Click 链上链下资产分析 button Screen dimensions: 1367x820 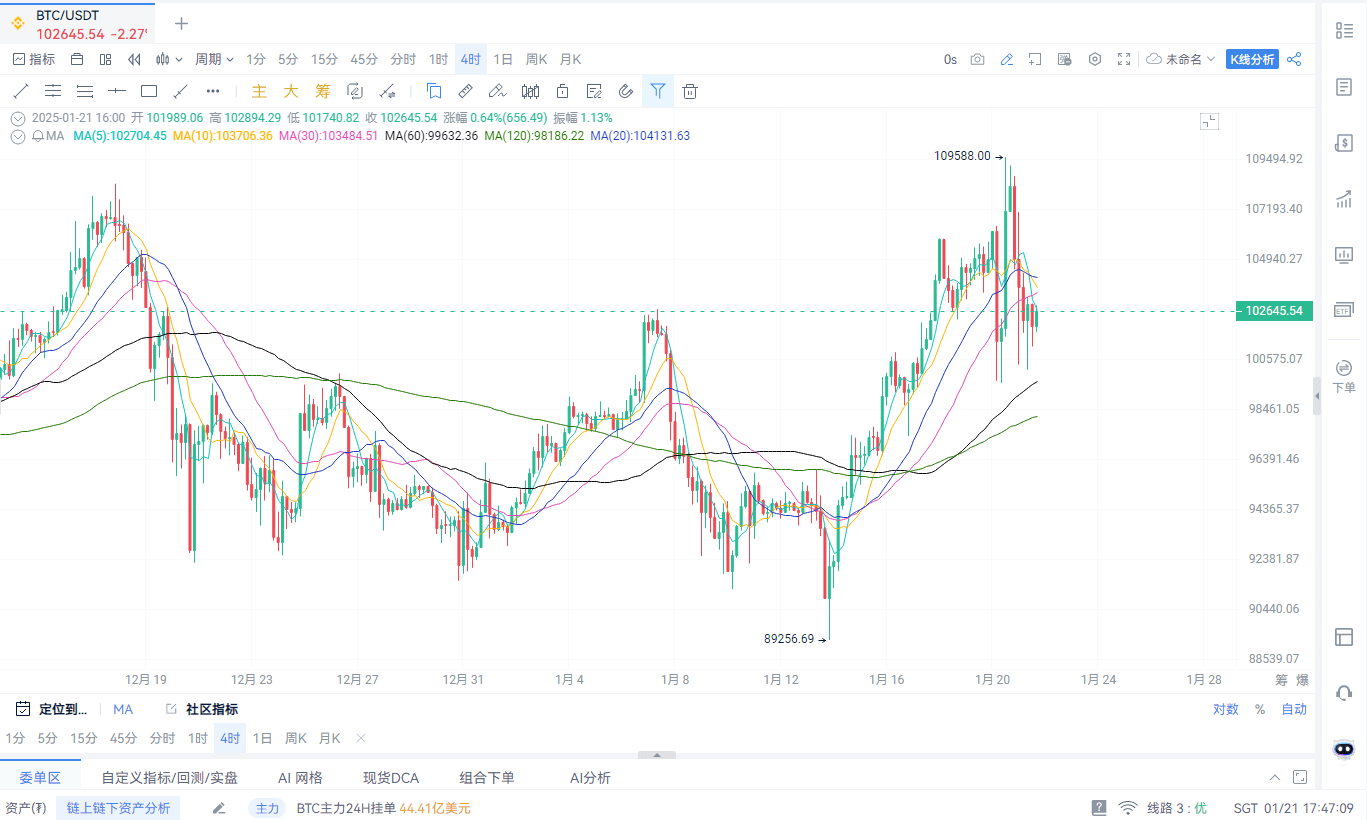tap(118, 808)
